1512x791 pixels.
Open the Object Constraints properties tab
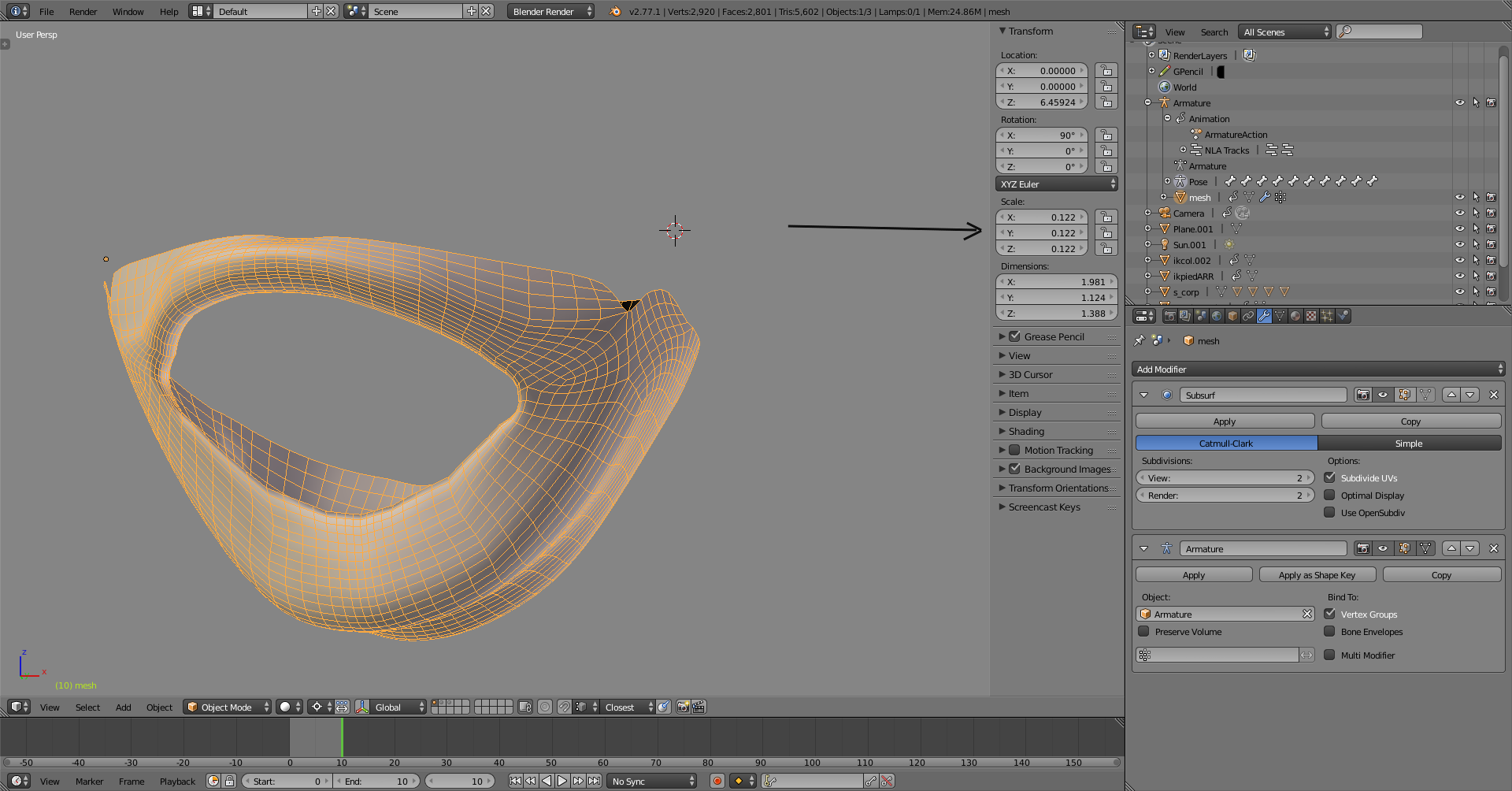tap(1248, 316)
